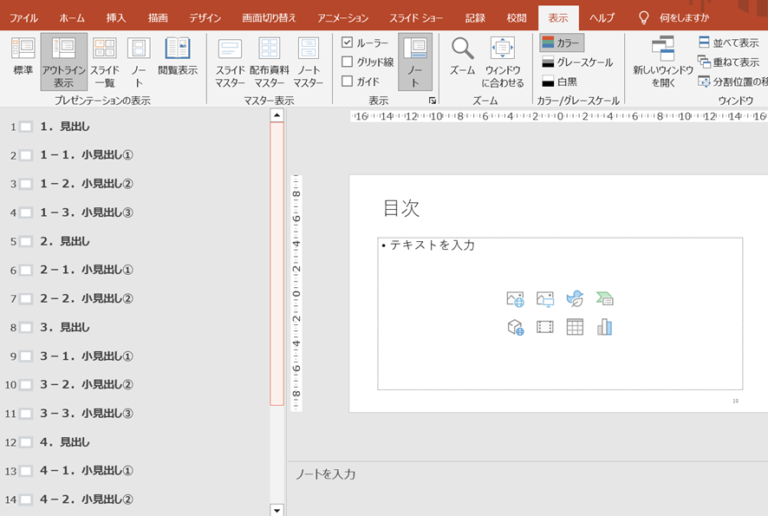
Task: Open the Home (ホーム) tab
Action: (x=72, y=18)
